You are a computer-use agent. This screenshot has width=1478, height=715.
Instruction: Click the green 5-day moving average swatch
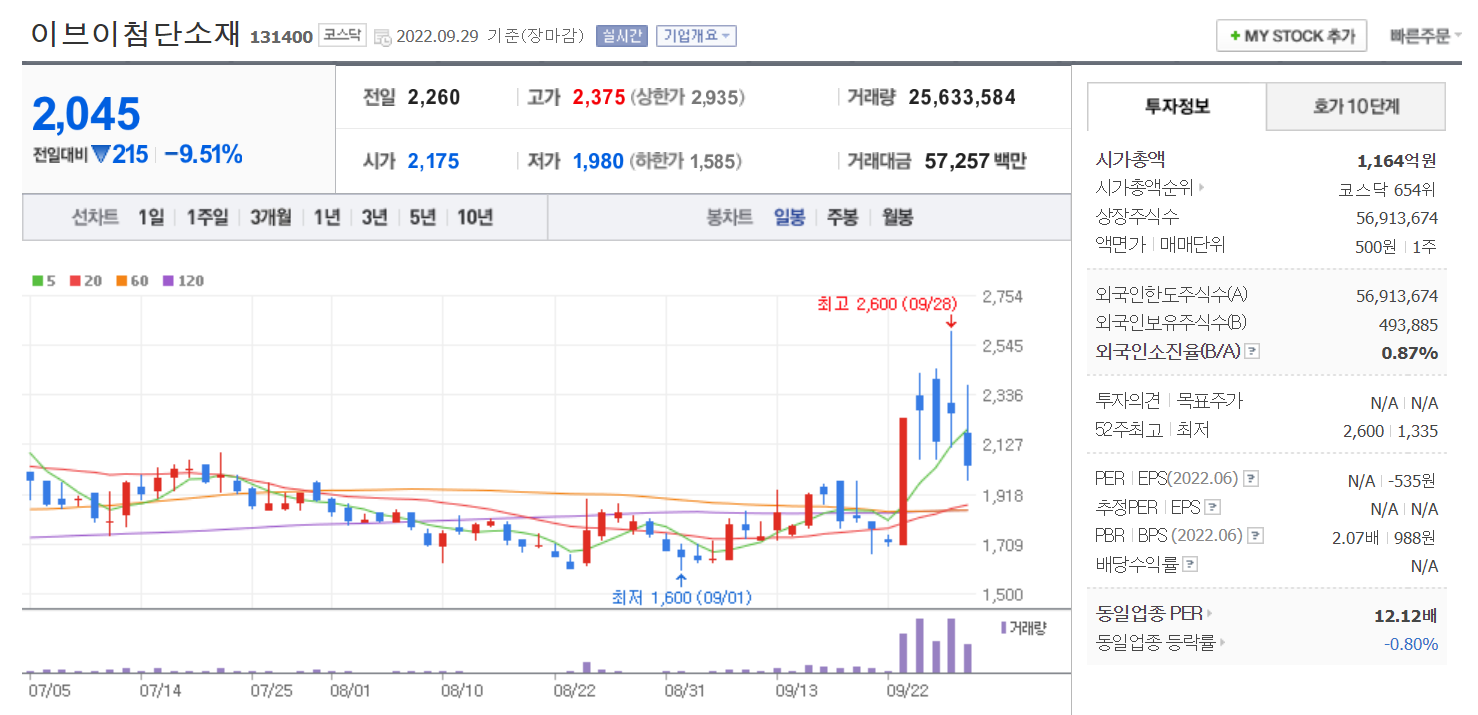click(37, 281)
